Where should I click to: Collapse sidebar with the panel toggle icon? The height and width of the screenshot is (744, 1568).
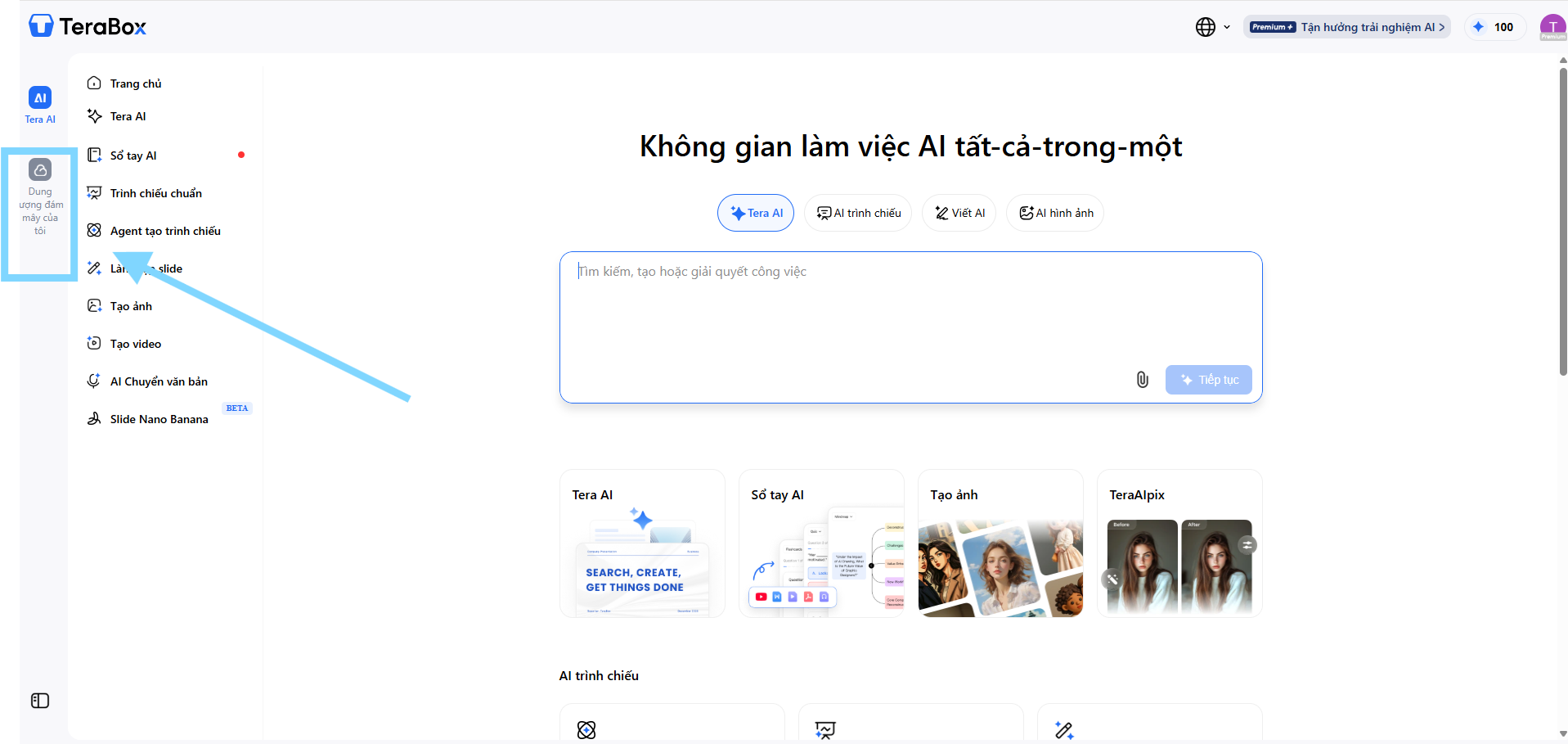(40, 701)
